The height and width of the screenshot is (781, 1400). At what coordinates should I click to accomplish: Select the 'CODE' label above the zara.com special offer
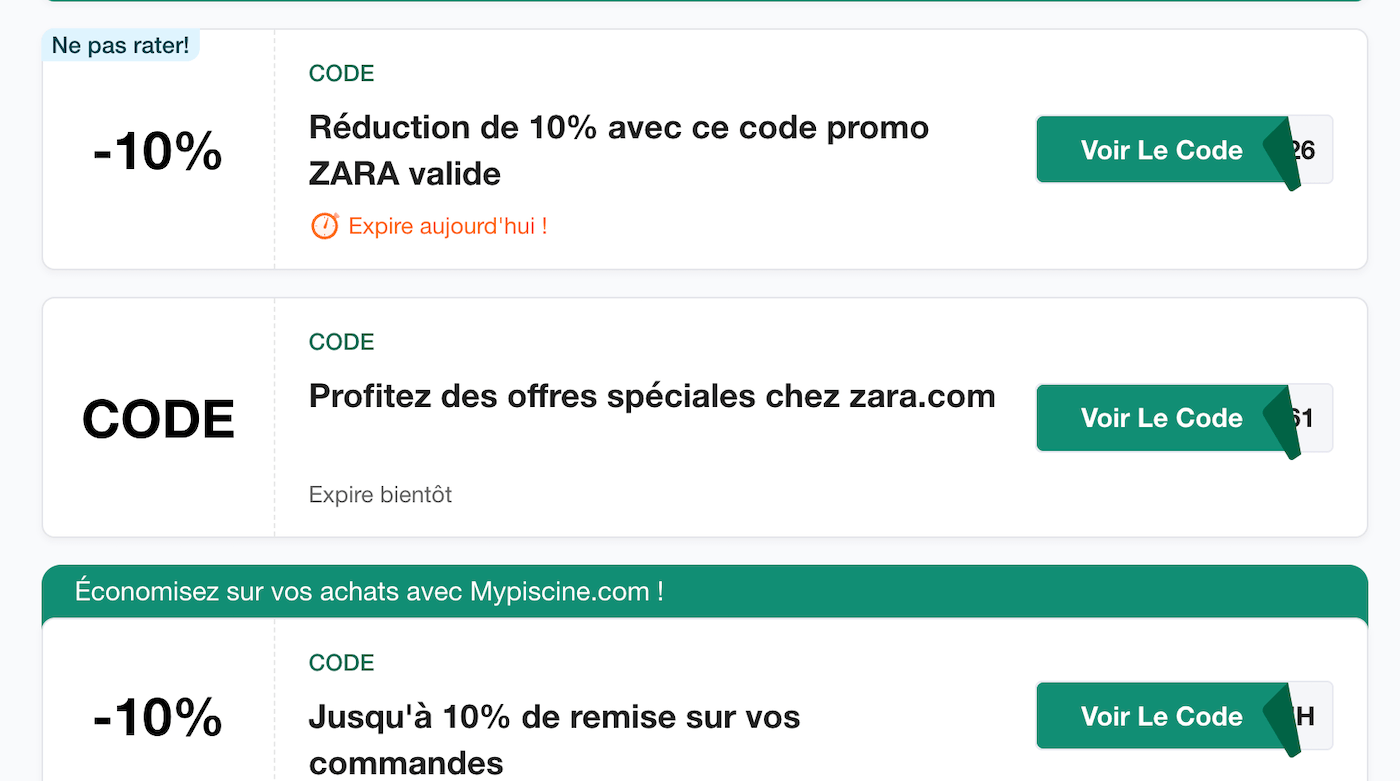point(341,341)
